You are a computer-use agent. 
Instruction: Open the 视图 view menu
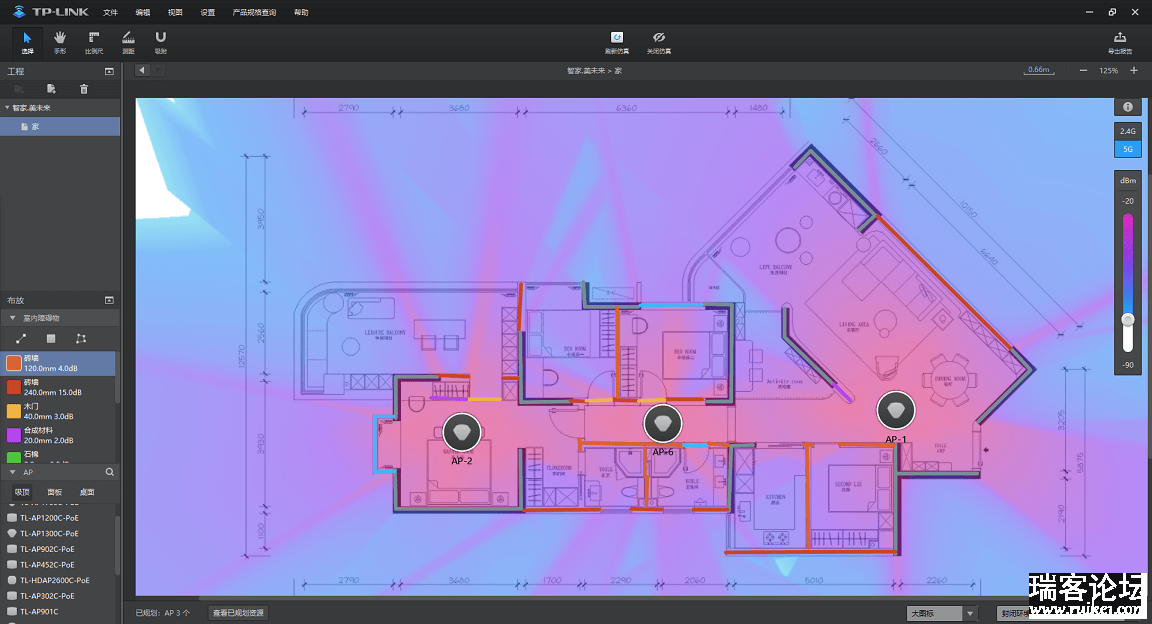coord(175,12)
